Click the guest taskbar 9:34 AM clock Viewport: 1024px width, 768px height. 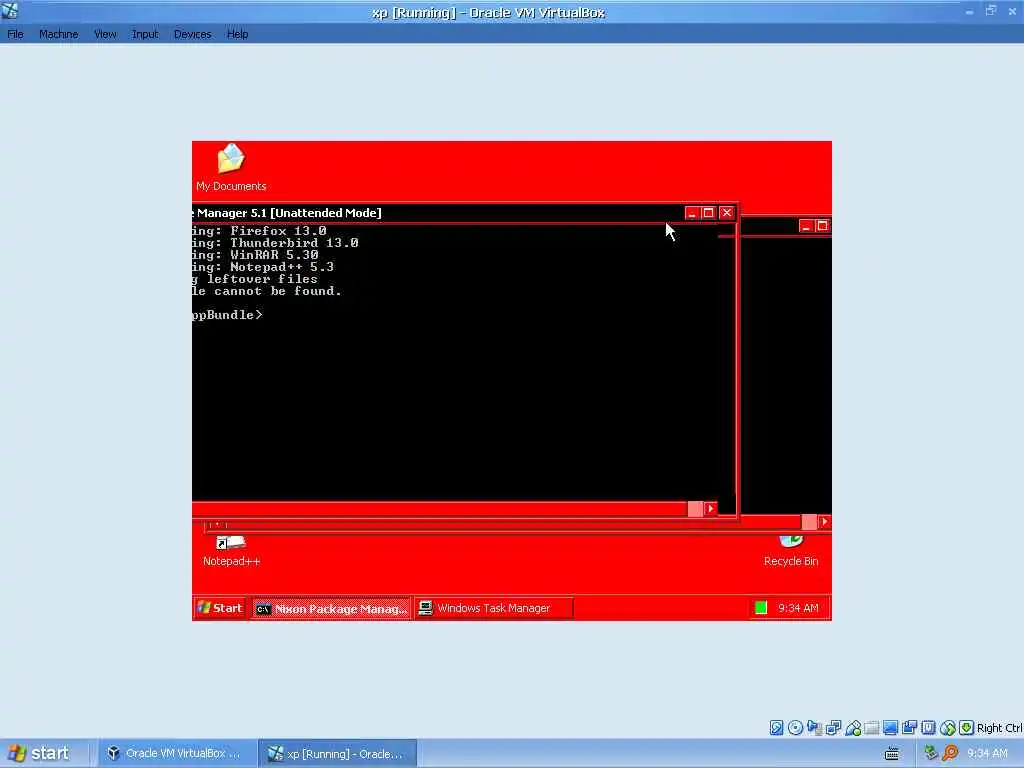tap(798, 608)
